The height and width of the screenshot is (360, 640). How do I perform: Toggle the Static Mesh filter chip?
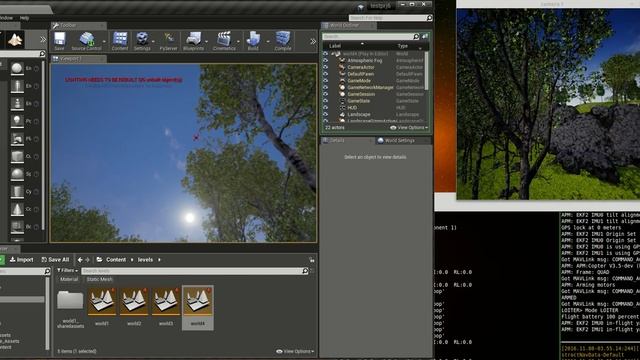[100, 280]
